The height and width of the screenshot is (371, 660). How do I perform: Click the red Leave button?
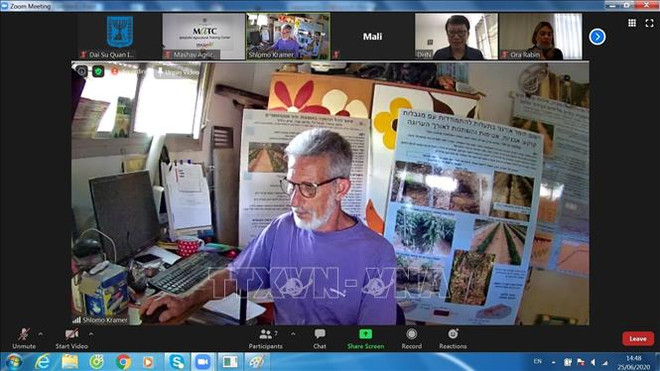tap(638, 339)
